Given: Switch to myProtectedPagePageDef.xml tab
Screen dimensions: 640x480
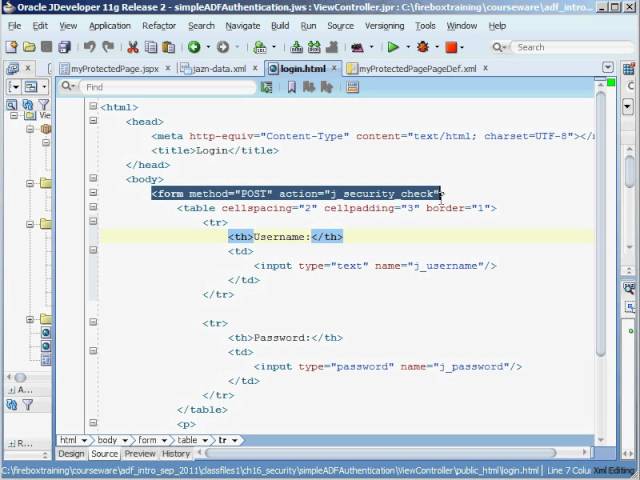Looking at the screenshot, I should (417, 69).
